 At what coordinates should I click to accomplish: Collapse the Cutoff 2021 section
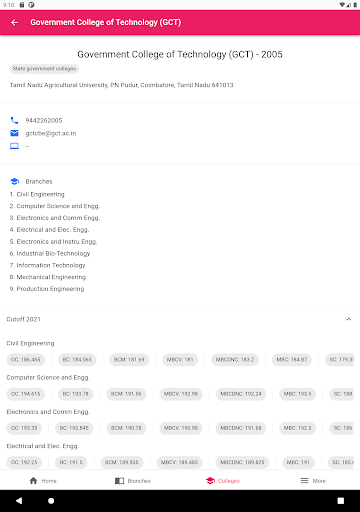tap(349, 319)
